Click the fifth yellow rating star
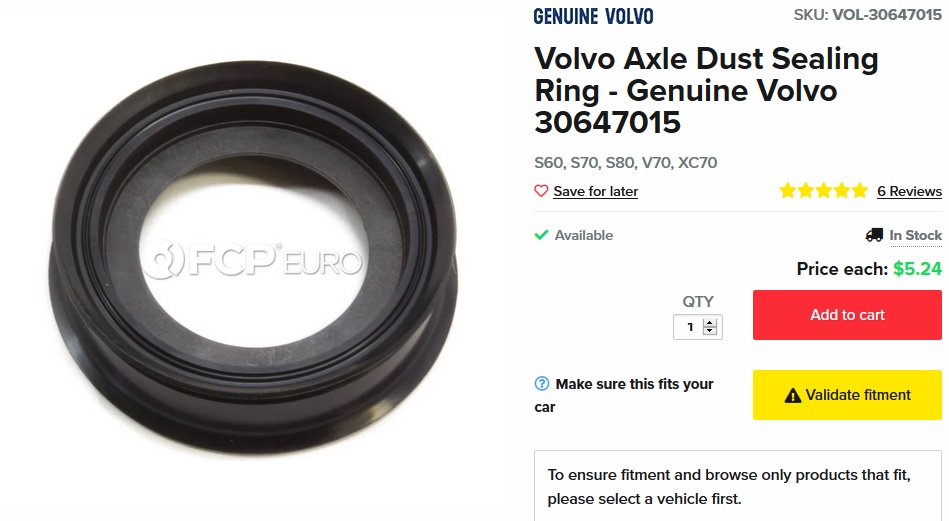Viewport: 949px width, 521px height. pos(860,191)
